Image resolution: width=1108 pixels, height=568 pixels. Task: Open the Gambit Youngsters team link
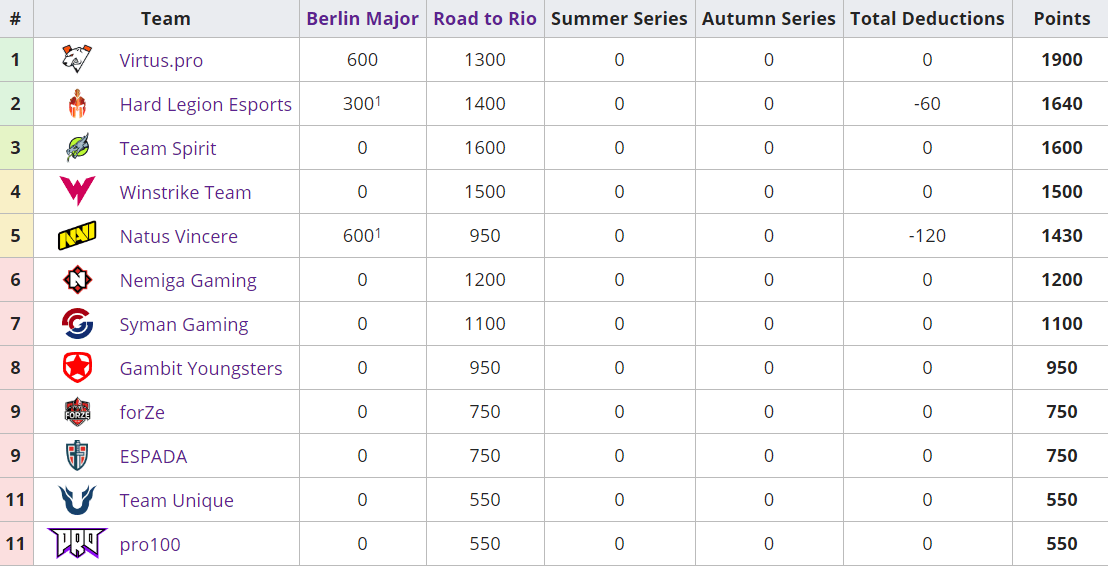[201, 369]
